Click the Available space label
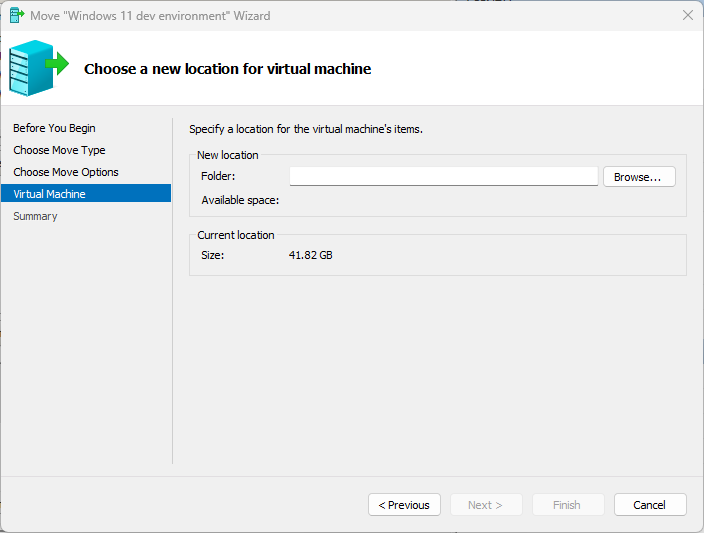The height and width of the screenshot is (533, 704). tap(240, 200)
